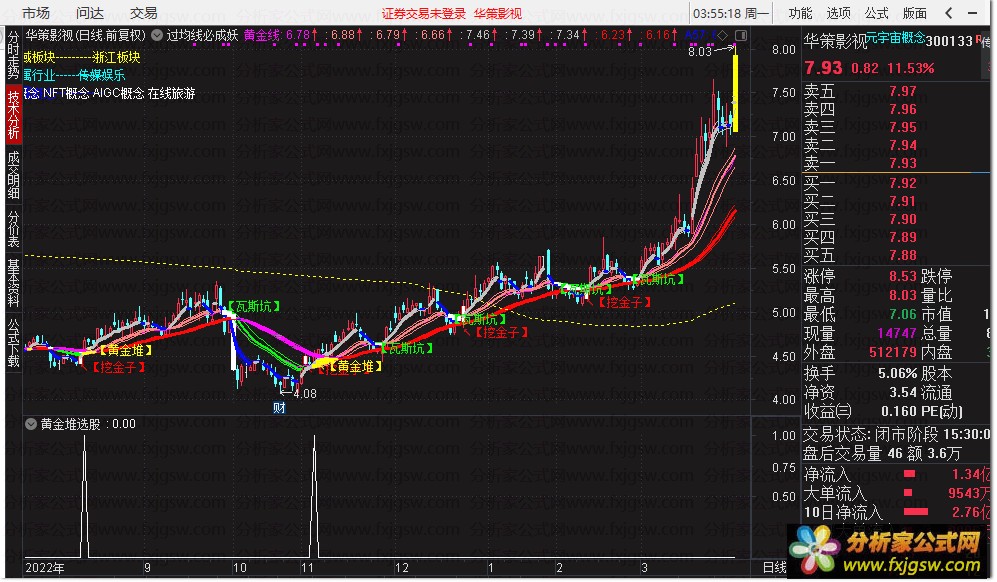Expand main chart indicator dropdown arrow
Image resolution: width=997 pixels, height=582 pixels.
tap(156, 36)
